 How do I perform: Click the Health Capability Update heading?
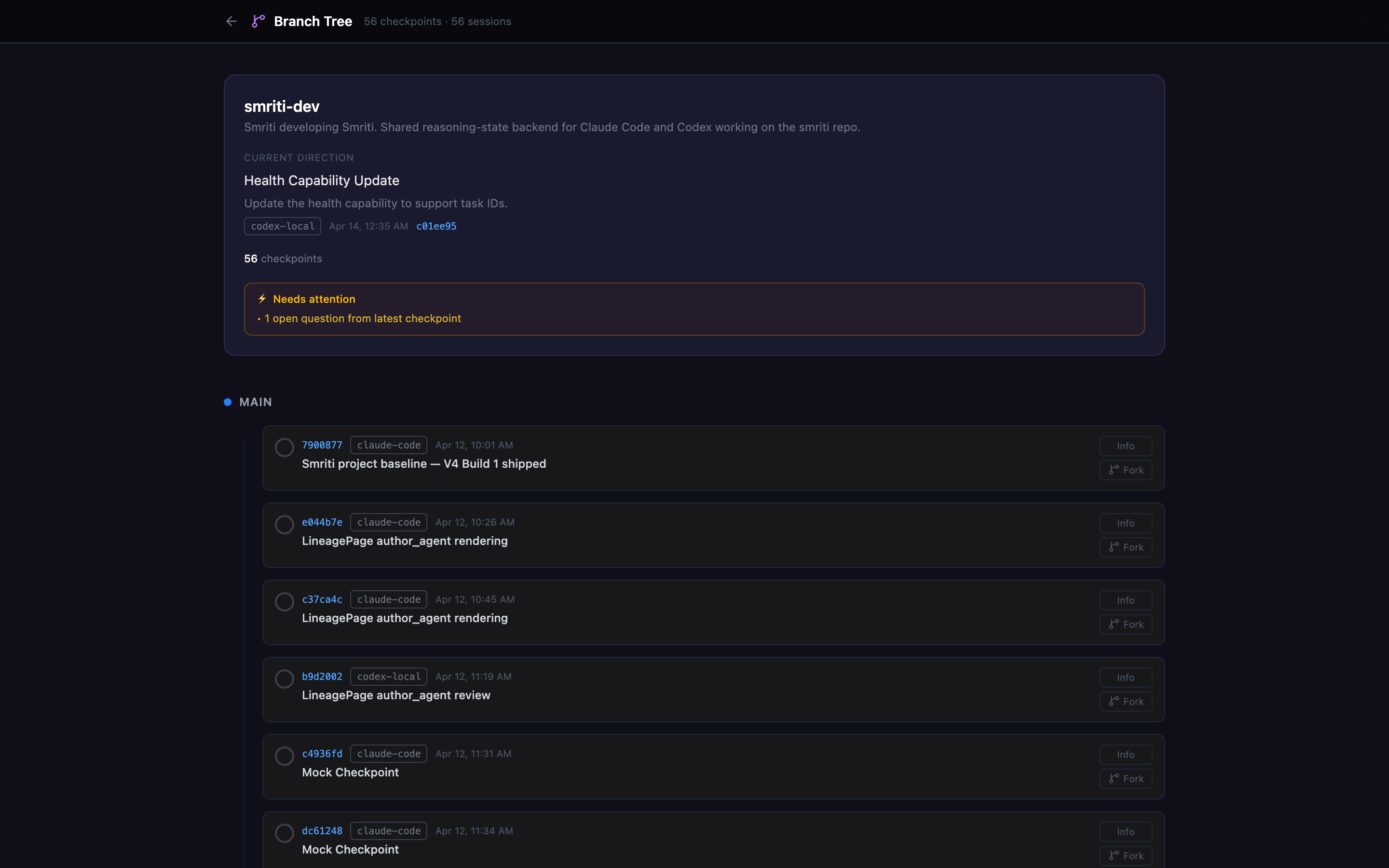(x=321, y=180)
